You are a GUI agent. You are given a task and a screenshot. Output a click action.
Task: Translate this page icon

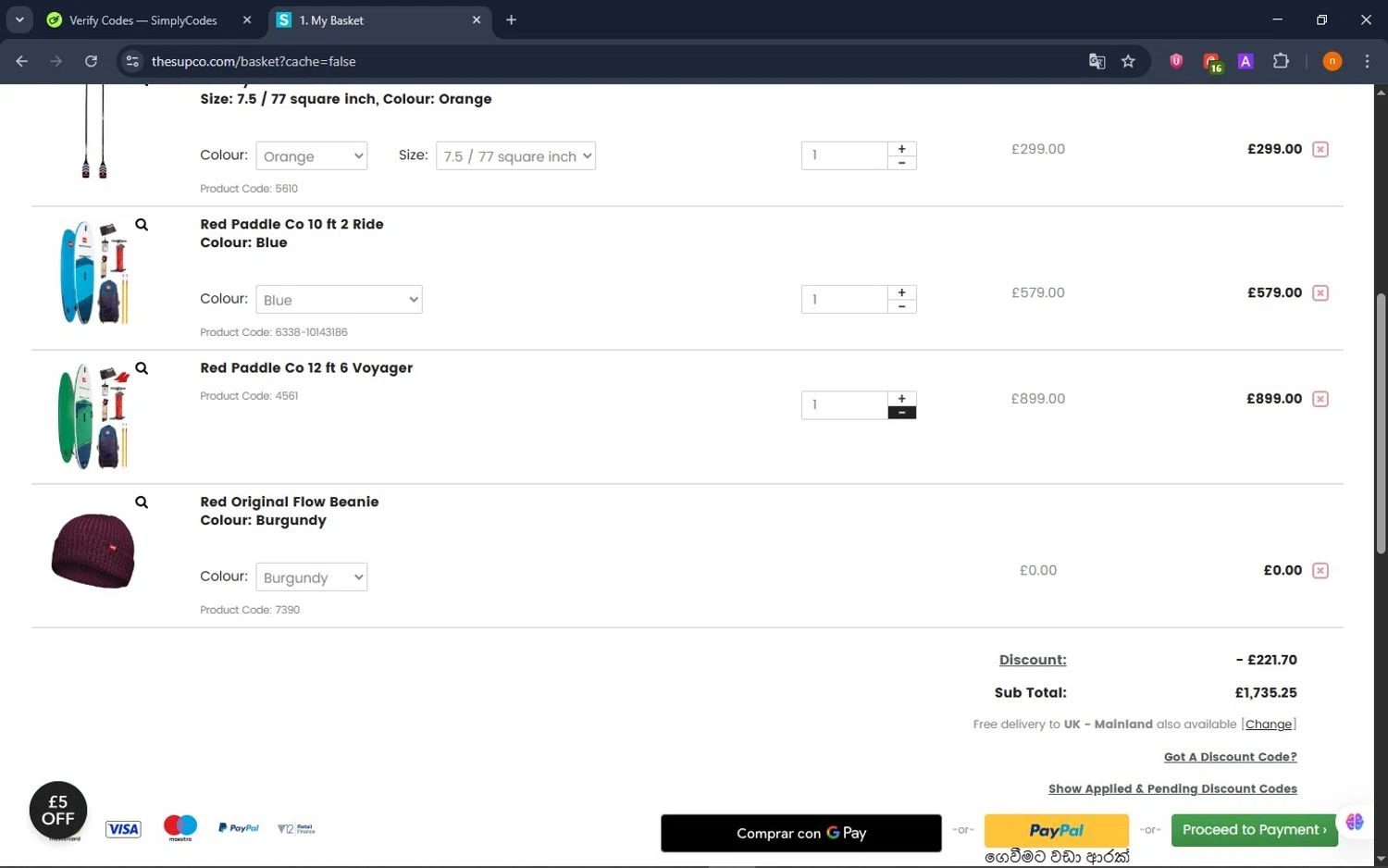pyautogui.click(x=1097, y=61)
